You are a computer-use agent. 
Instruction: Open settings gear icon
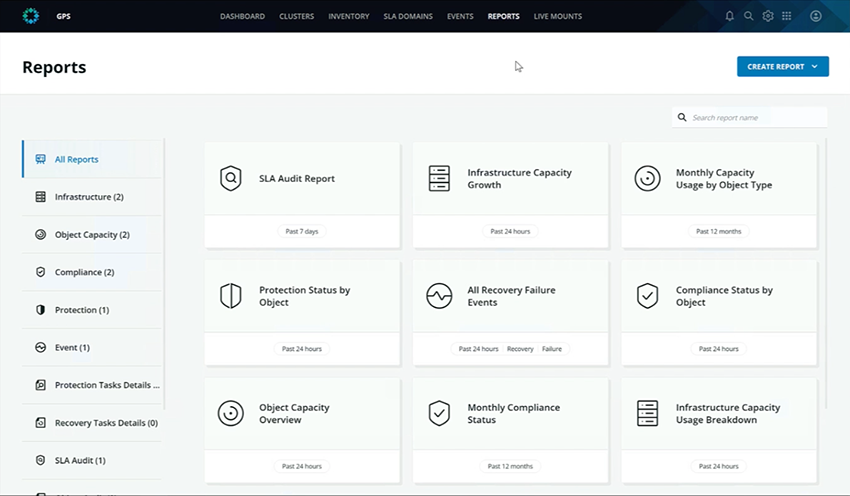[x=768, y=16]
